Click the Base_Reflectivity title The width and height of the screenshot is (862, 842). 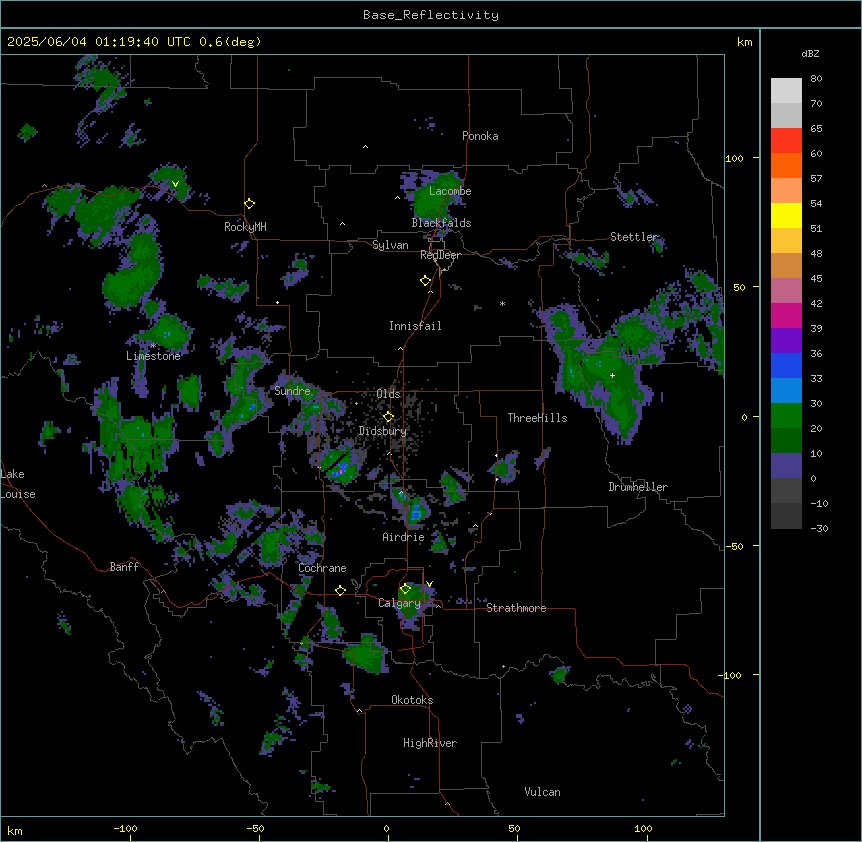431,15
